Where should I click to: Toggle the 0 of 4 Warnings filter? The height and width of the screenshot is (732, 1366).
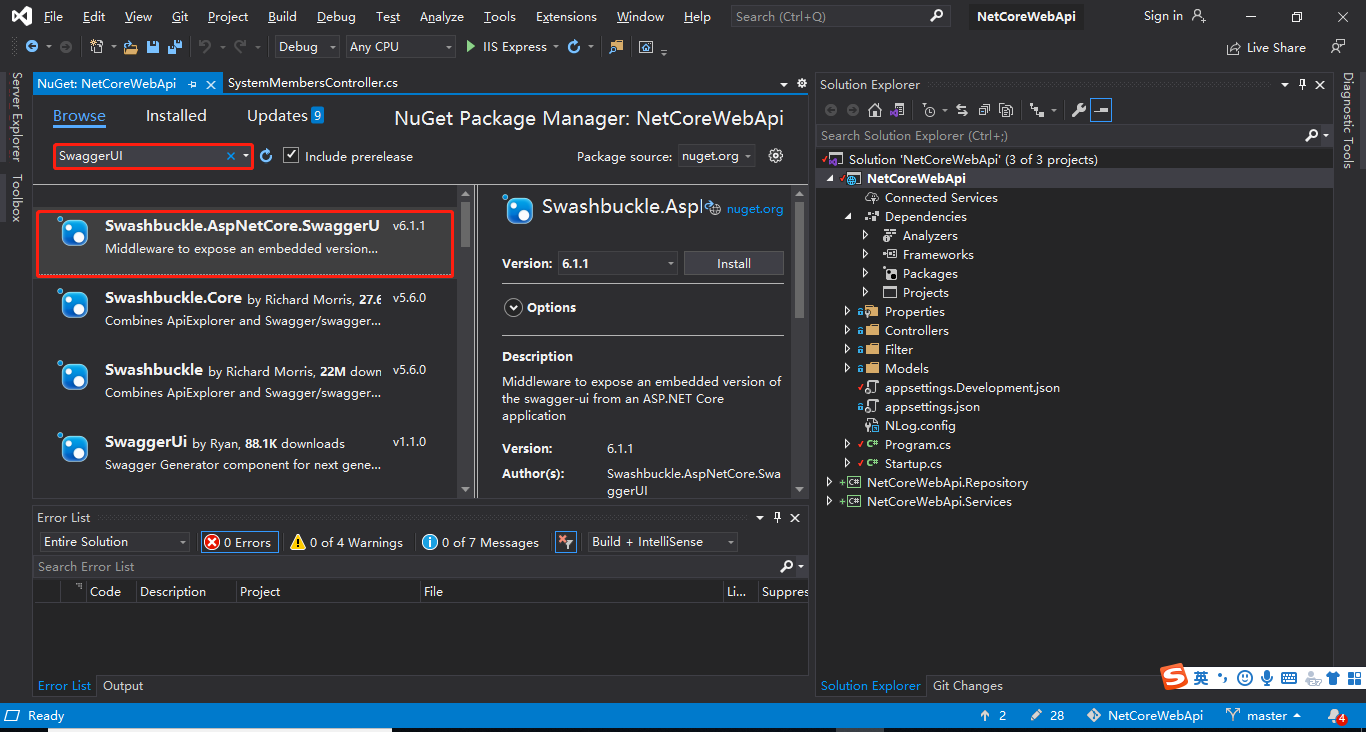coord(346,542)
